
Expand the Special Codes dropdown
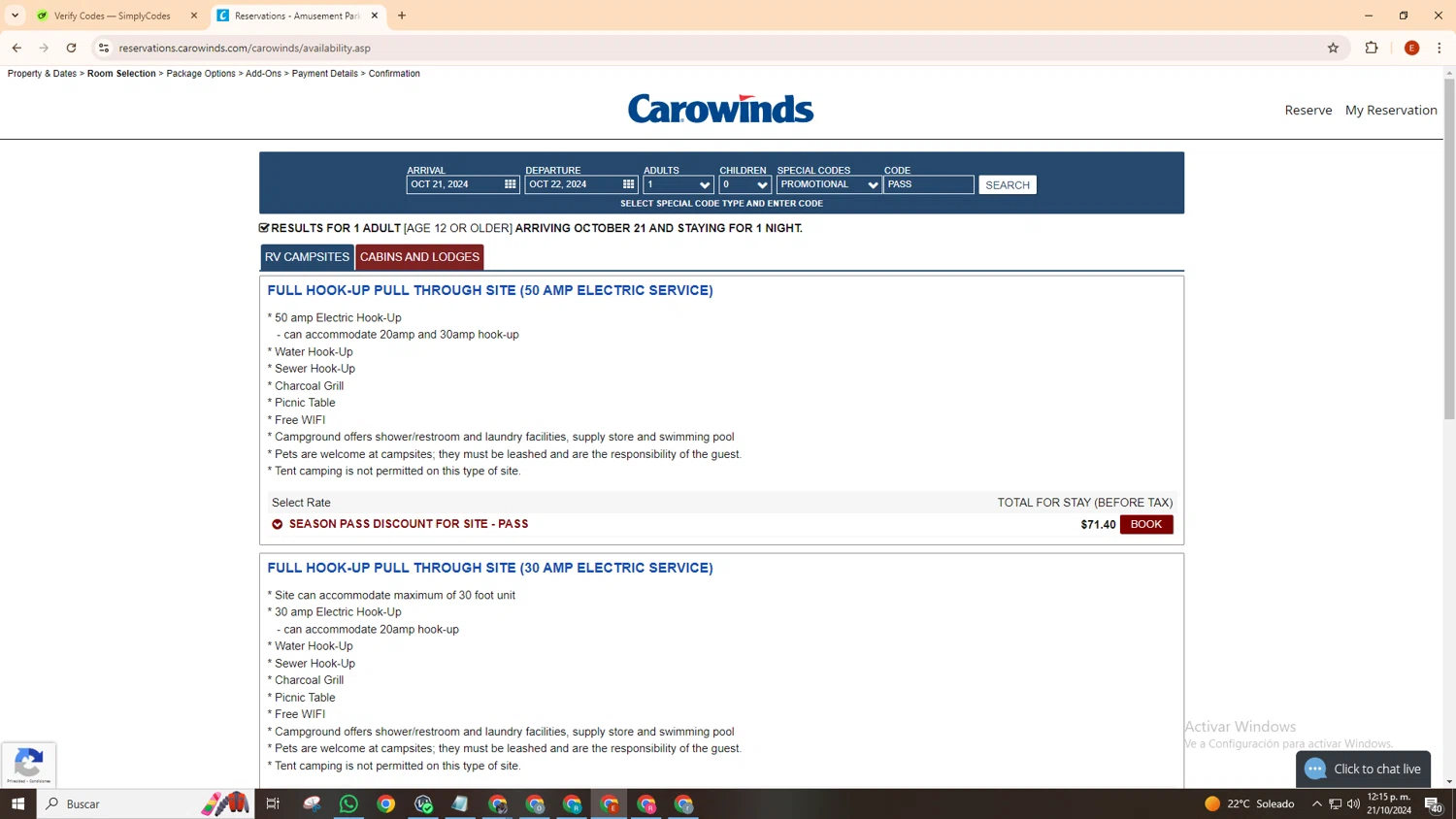(x=829, y=184)
